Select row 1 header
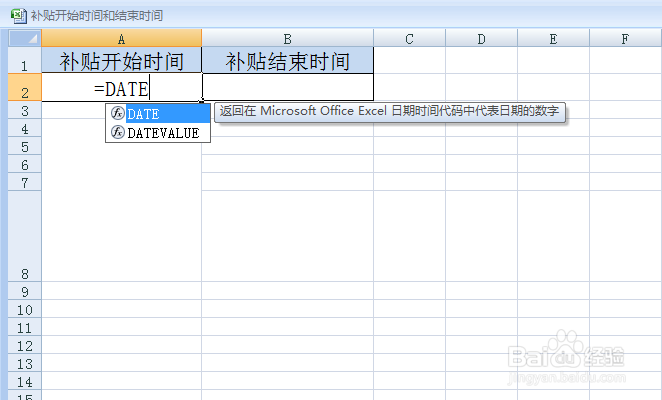 25,60
